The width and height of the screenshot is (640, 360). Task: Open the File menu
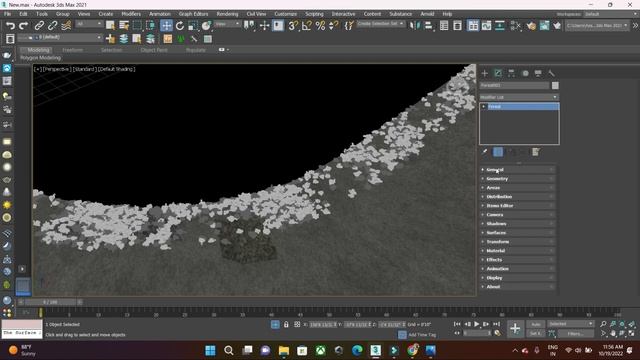point(7,14)
